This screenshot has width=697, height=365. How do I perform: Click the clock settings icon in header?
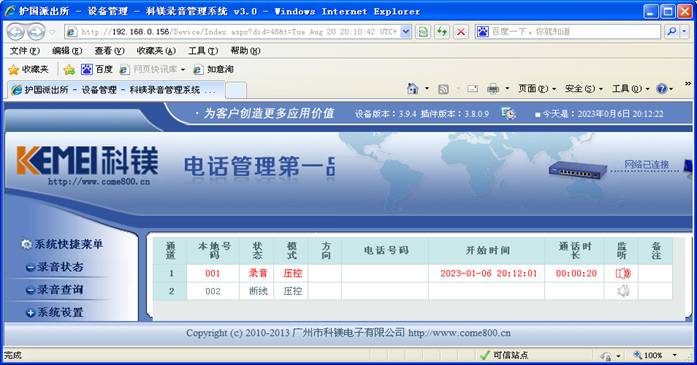point(509,114)
